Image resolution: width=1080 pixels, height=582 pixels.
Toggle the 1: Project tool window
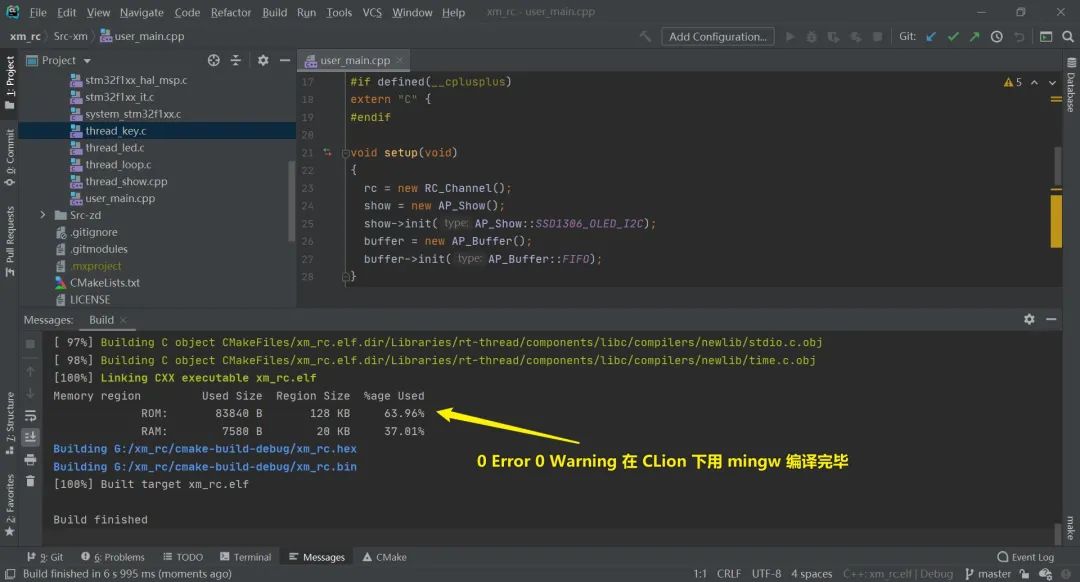[x=10, y=83]
